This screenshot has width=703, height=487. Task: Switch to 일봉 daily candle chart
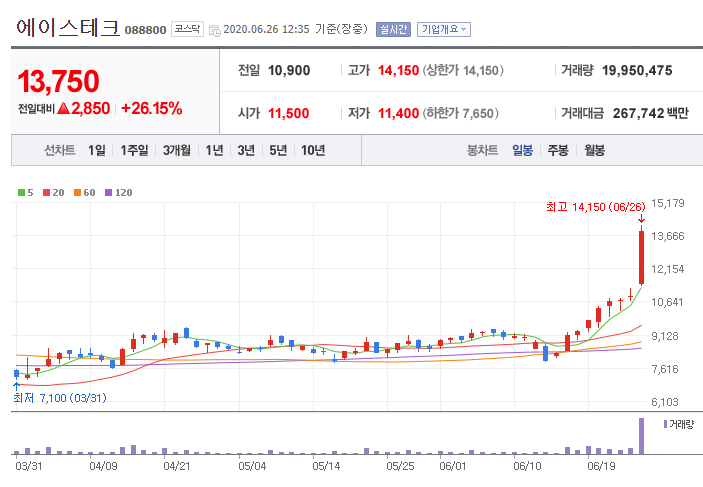click(523, 150)
